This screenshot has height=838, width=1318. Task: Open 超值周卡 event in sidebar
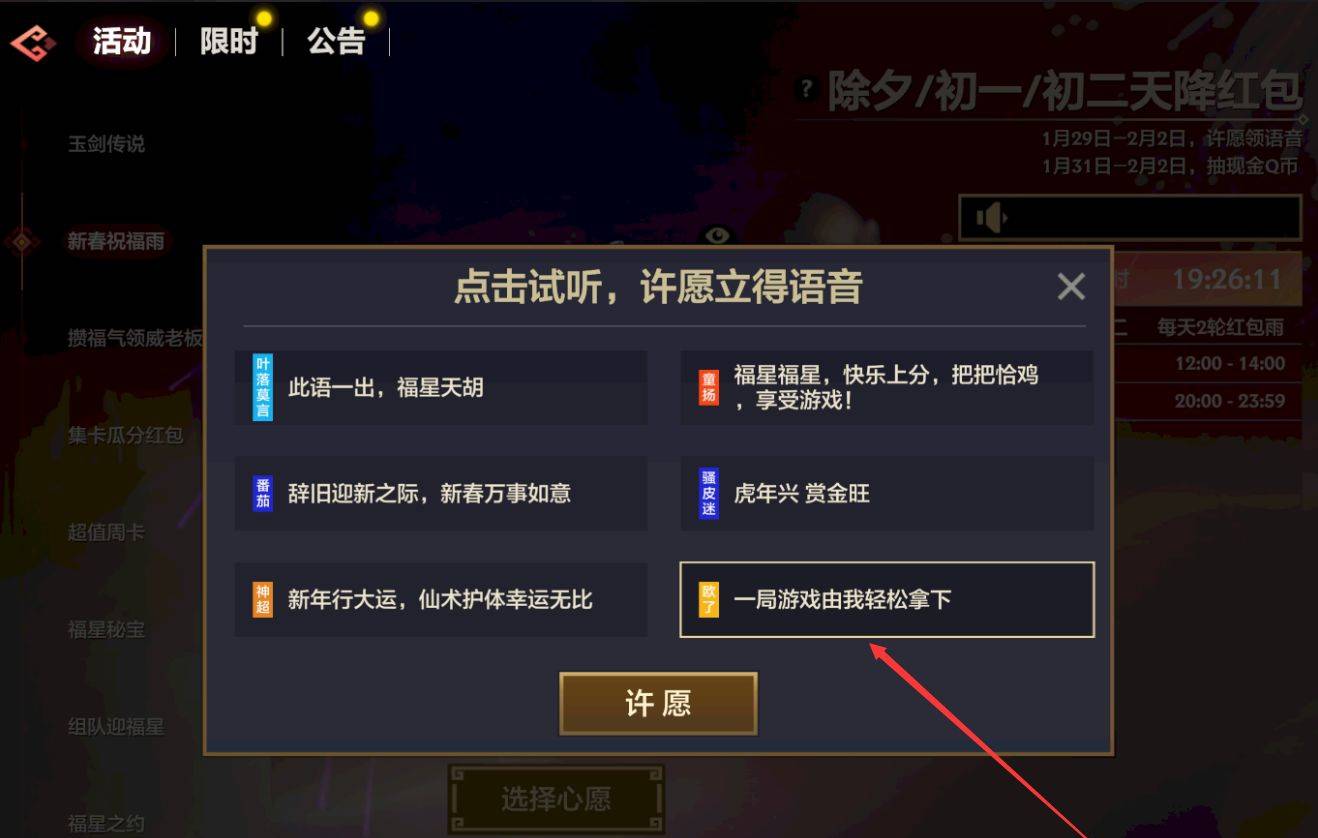[x=106, y=532]
